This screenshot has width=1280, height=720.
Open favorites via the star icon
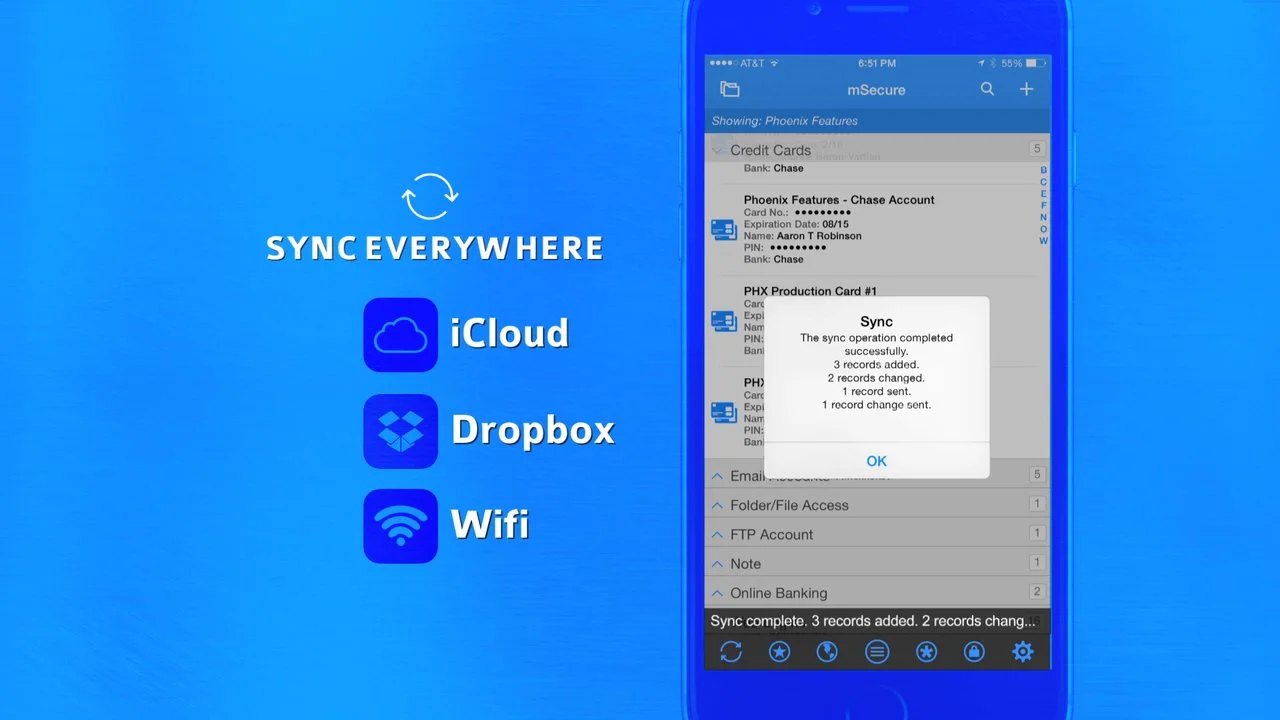tap(779, 652)
